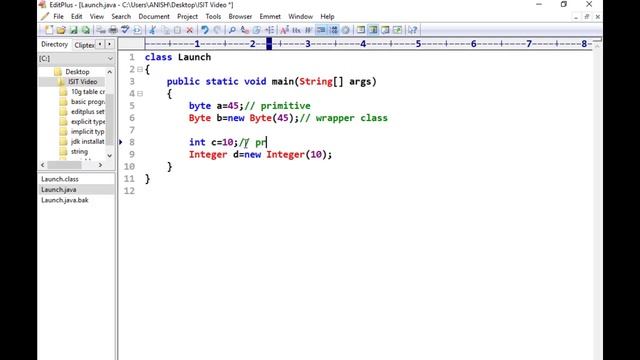Click the folder tree scroll-down arrow

pos(109,156)
